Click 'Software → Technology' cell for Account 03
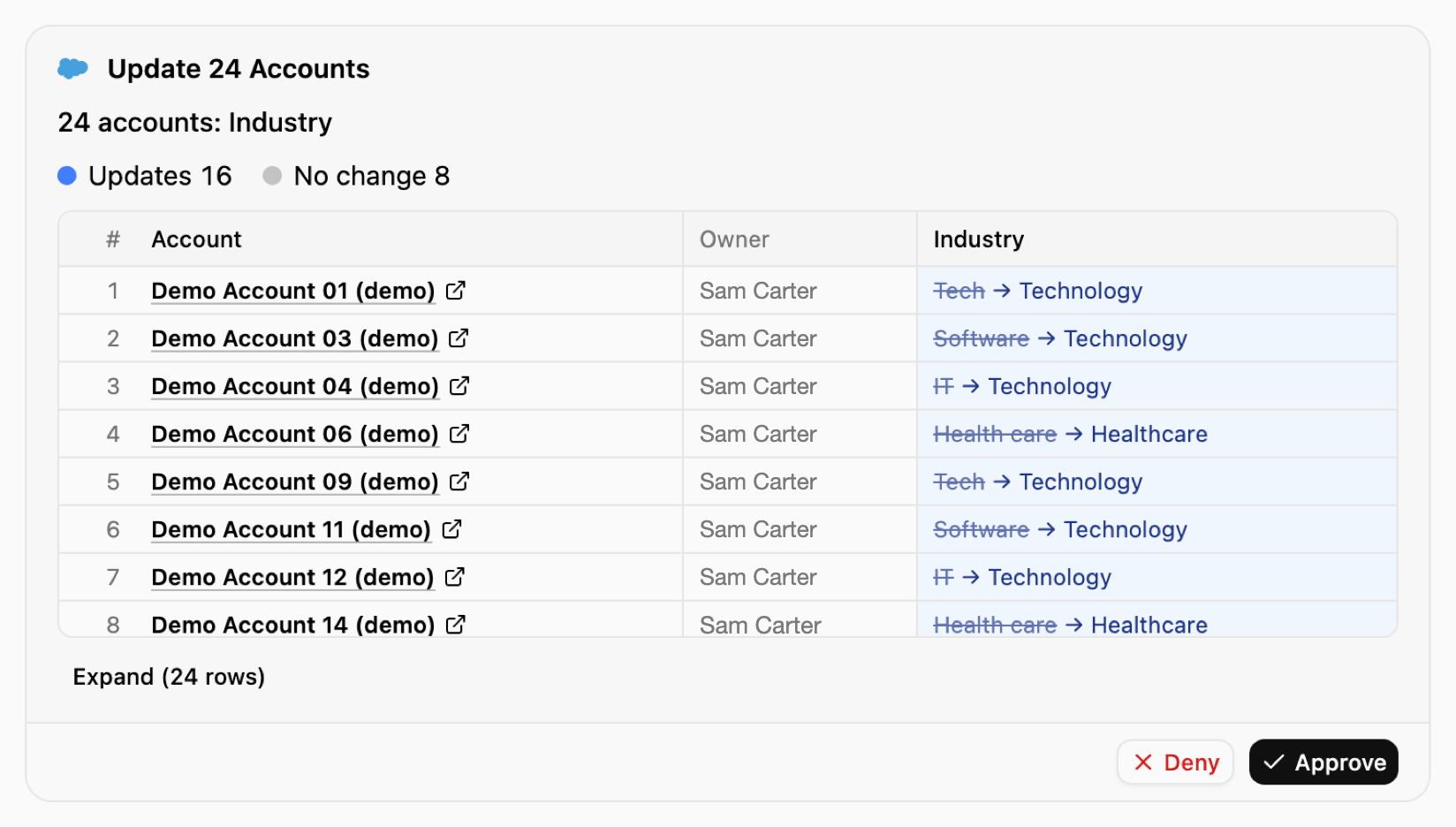 pyautogui.click(x=1157, y=338)
